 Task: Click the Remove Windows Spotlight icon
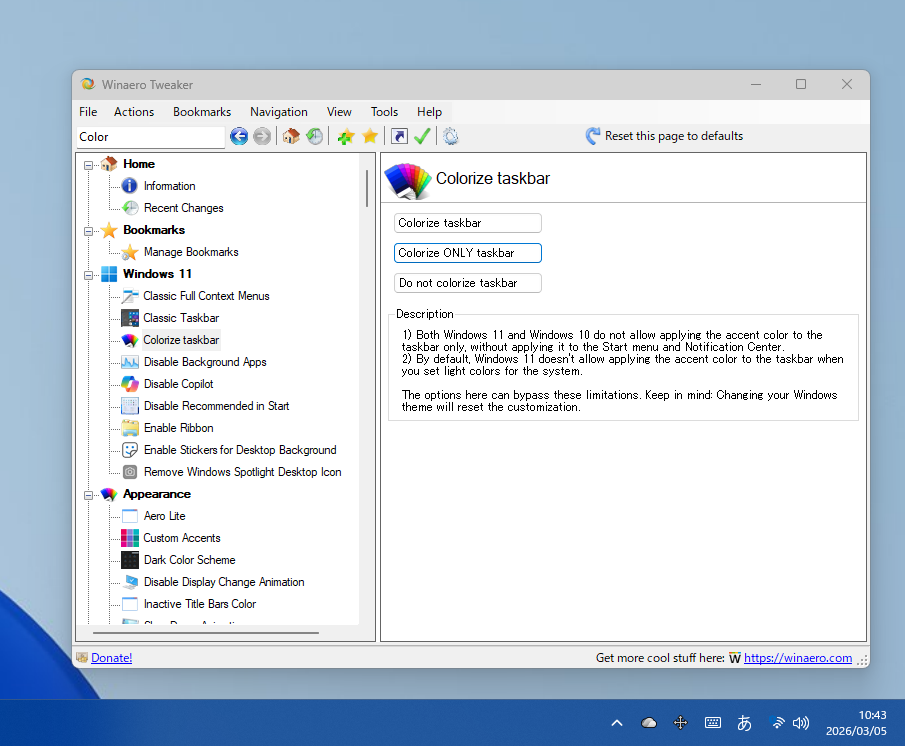pyautogui.click(x=130, y=472)
